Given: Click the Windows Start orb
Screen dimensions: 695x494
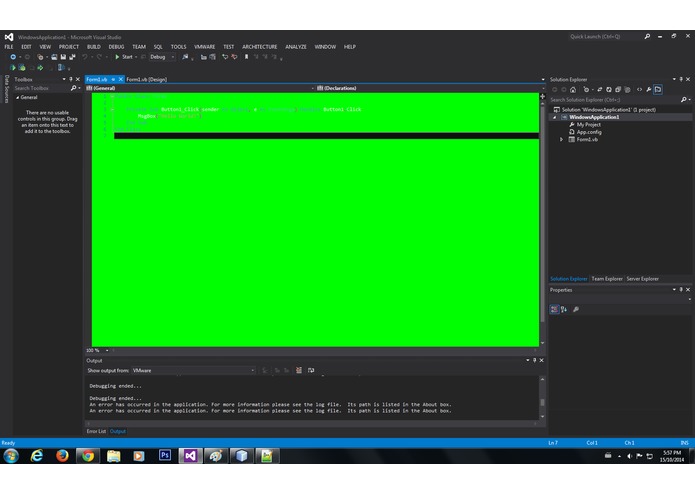Looking at the screenshot, I should coord(11,455).
